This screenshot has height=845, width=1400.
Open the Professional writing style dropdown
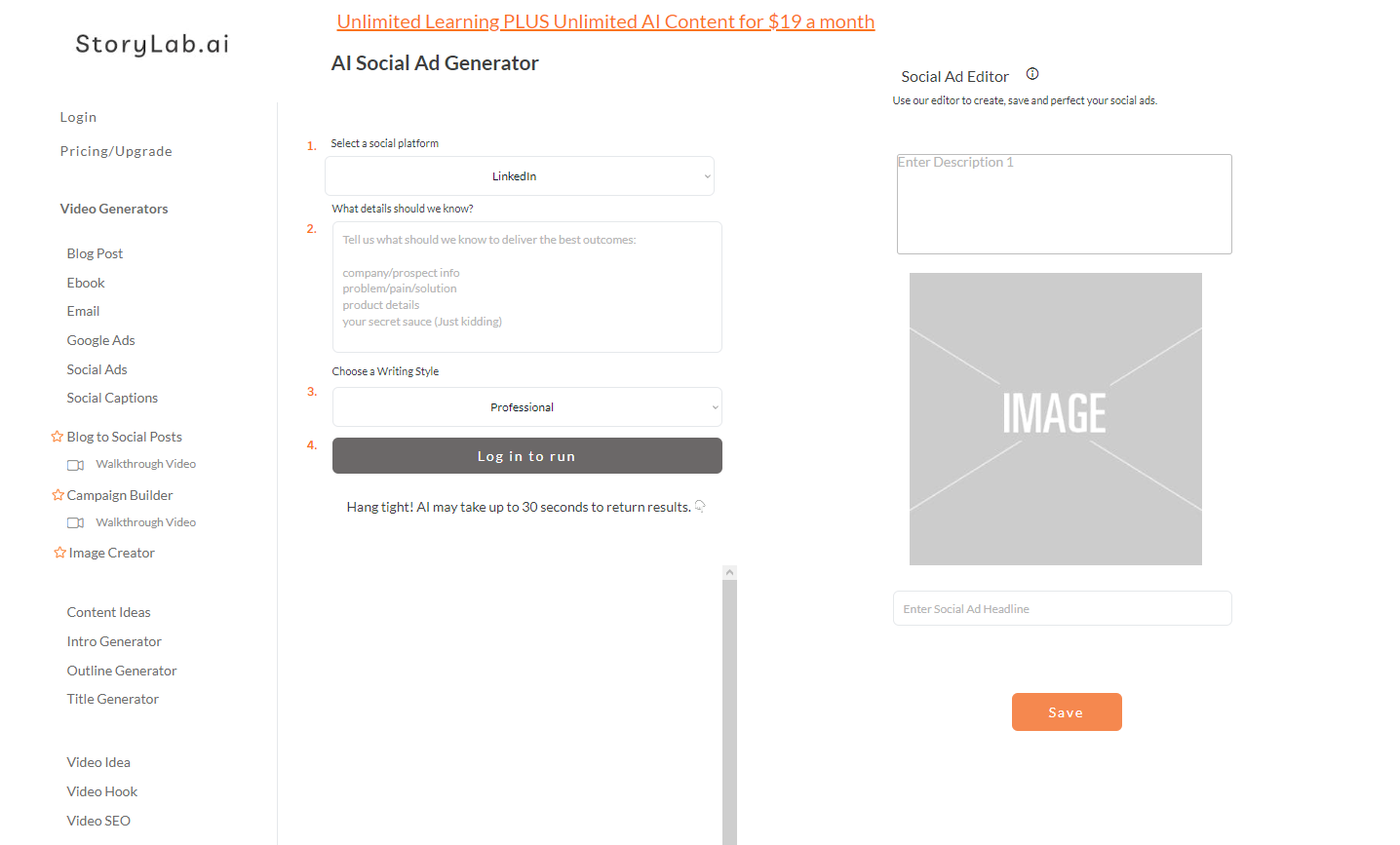click(x=526, y=407)
